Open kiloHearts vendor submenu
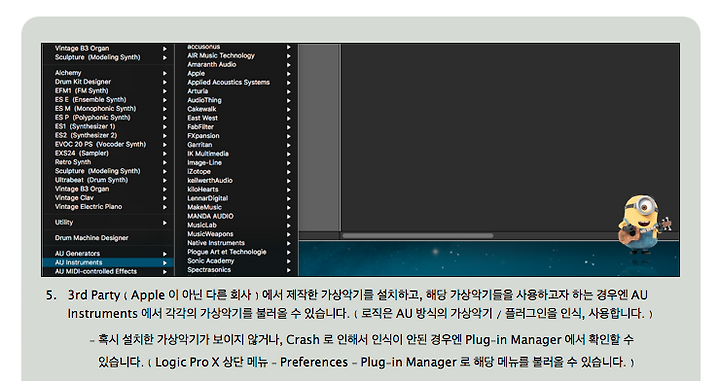The image size is (720, 381). click(x=237, y=189)
